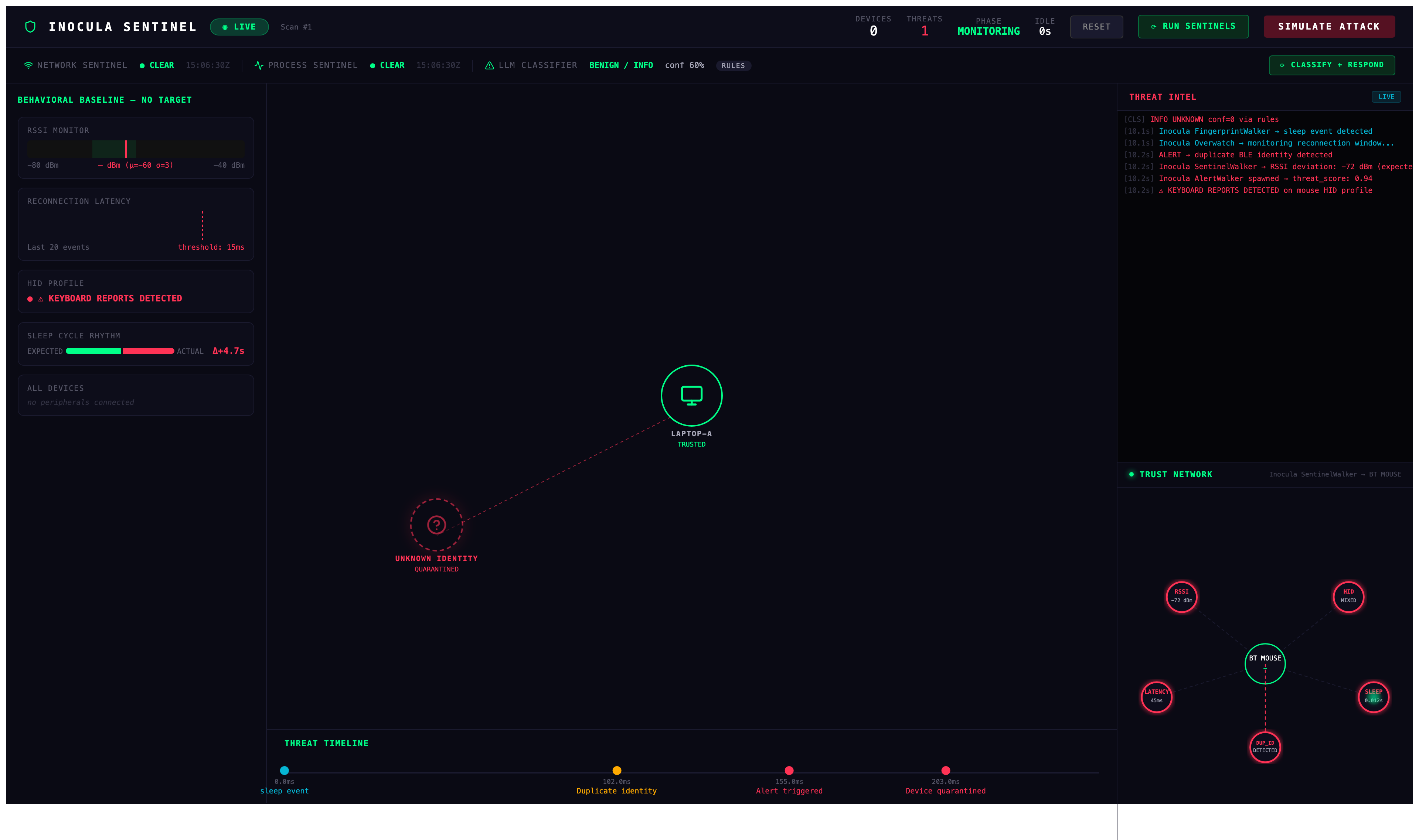Toggle the LIVE badge on Threat Intel panel

point(1386,96)
